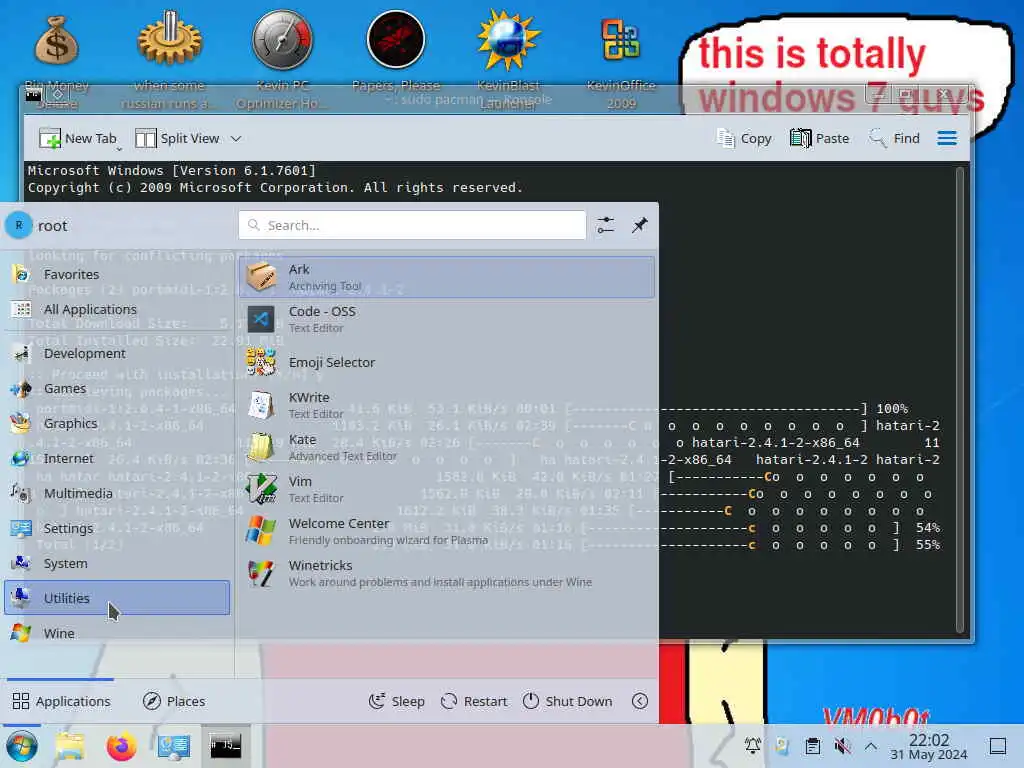
Task: Open the Internet category
Action: pyautogui.click(x=118, y=458)
